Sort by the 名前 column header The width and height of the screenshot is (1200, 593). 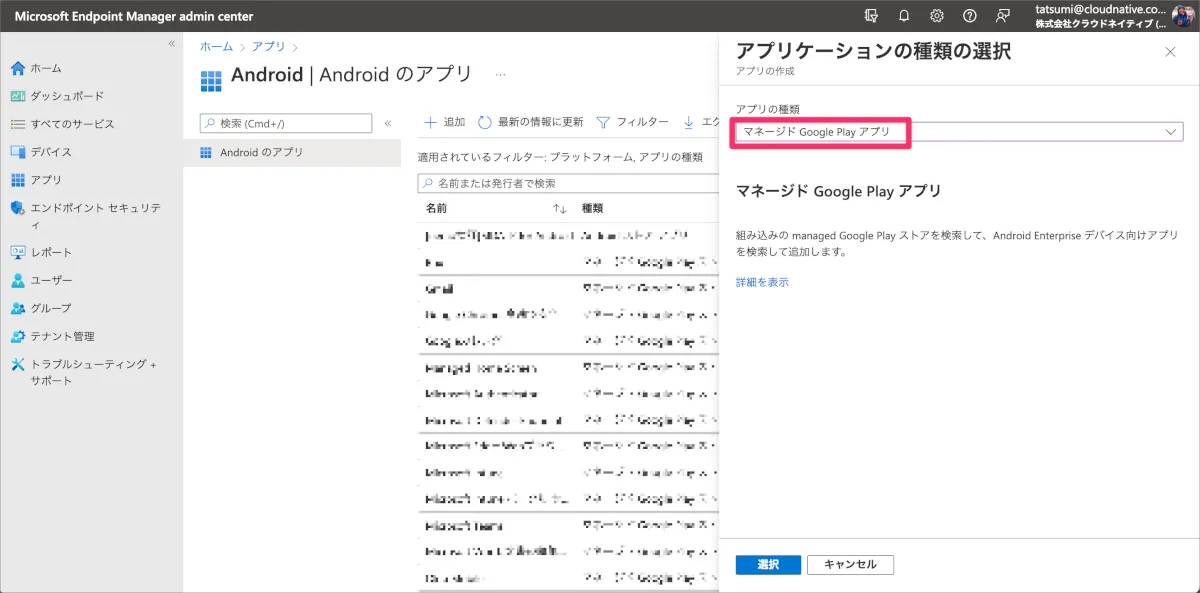(x=437, y=208)
